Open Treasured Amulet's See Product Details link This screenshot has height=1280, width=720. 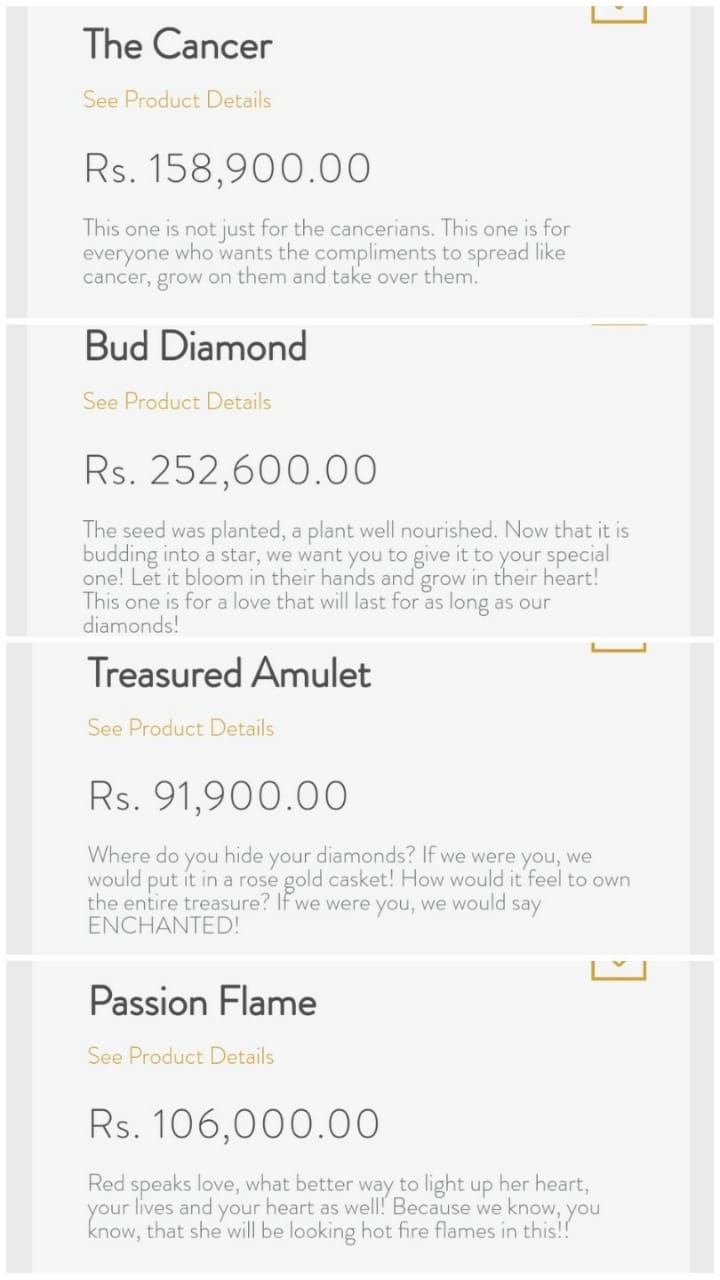click(181, 728)
